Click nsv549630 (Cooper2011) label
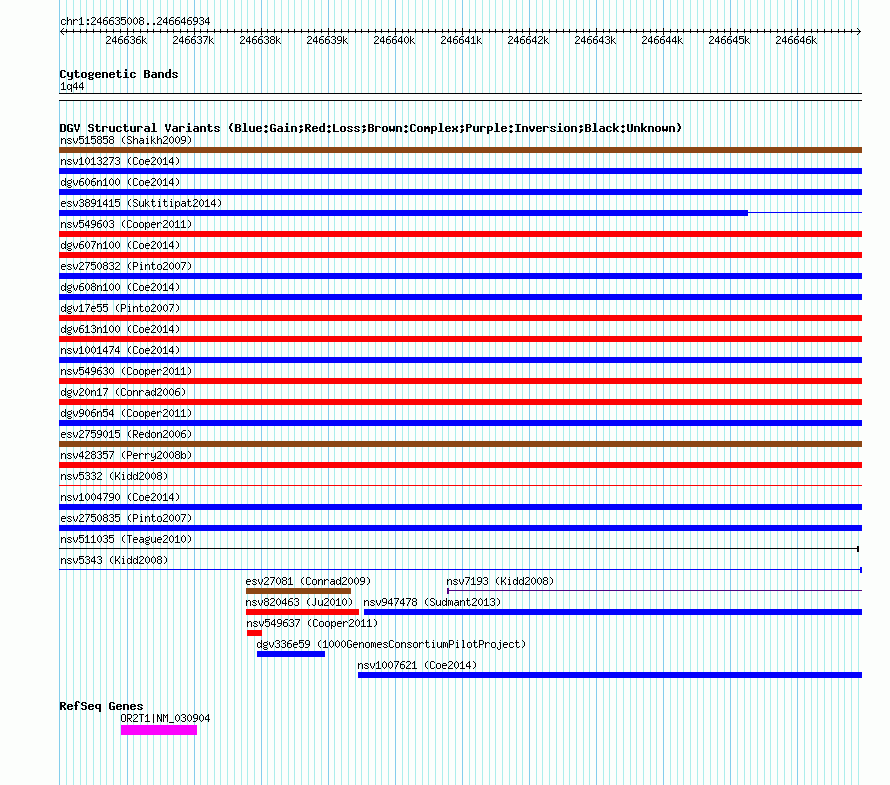Image resolution: width=890 pixels, height=785 pixels. click(126, 371)
